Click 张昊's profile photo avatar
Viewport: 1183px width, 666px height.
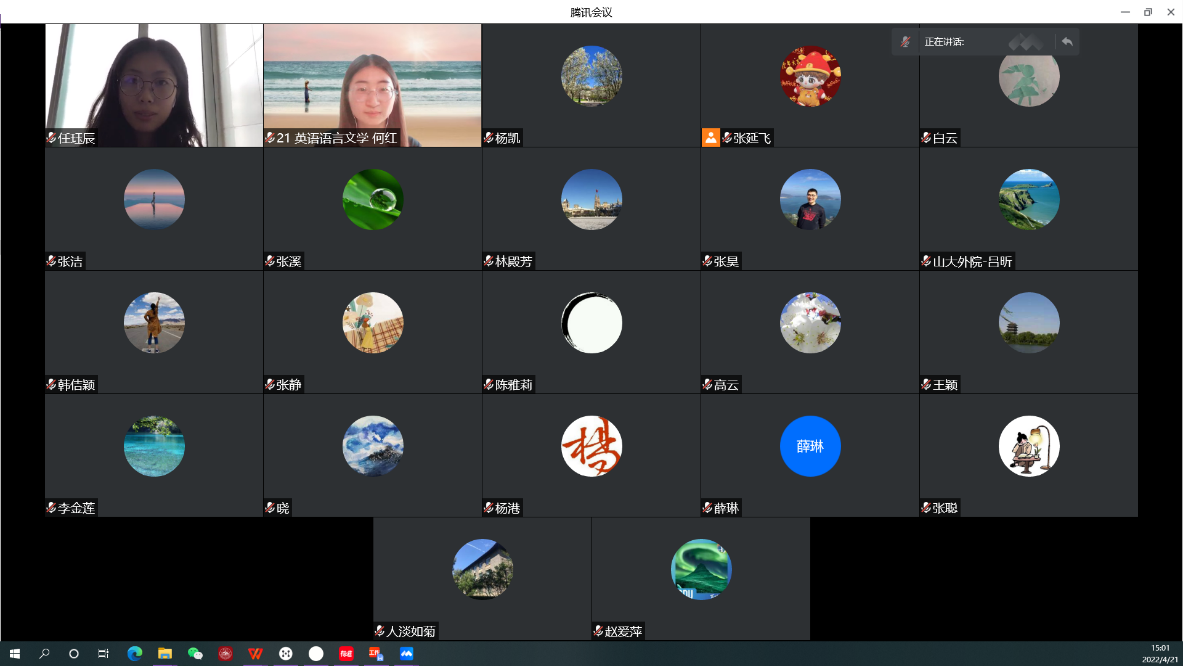coord(810,200)
